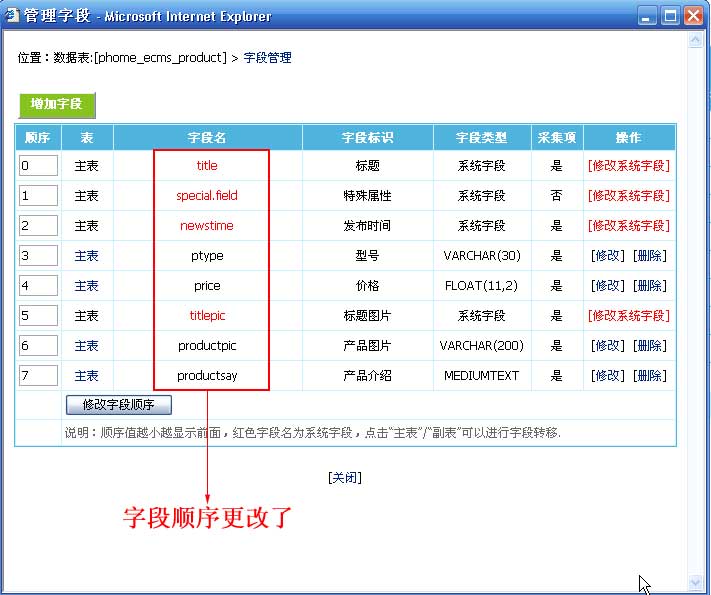Click the order input field containing 7
This screenshot has width=711, height=595.
(38, 376)
